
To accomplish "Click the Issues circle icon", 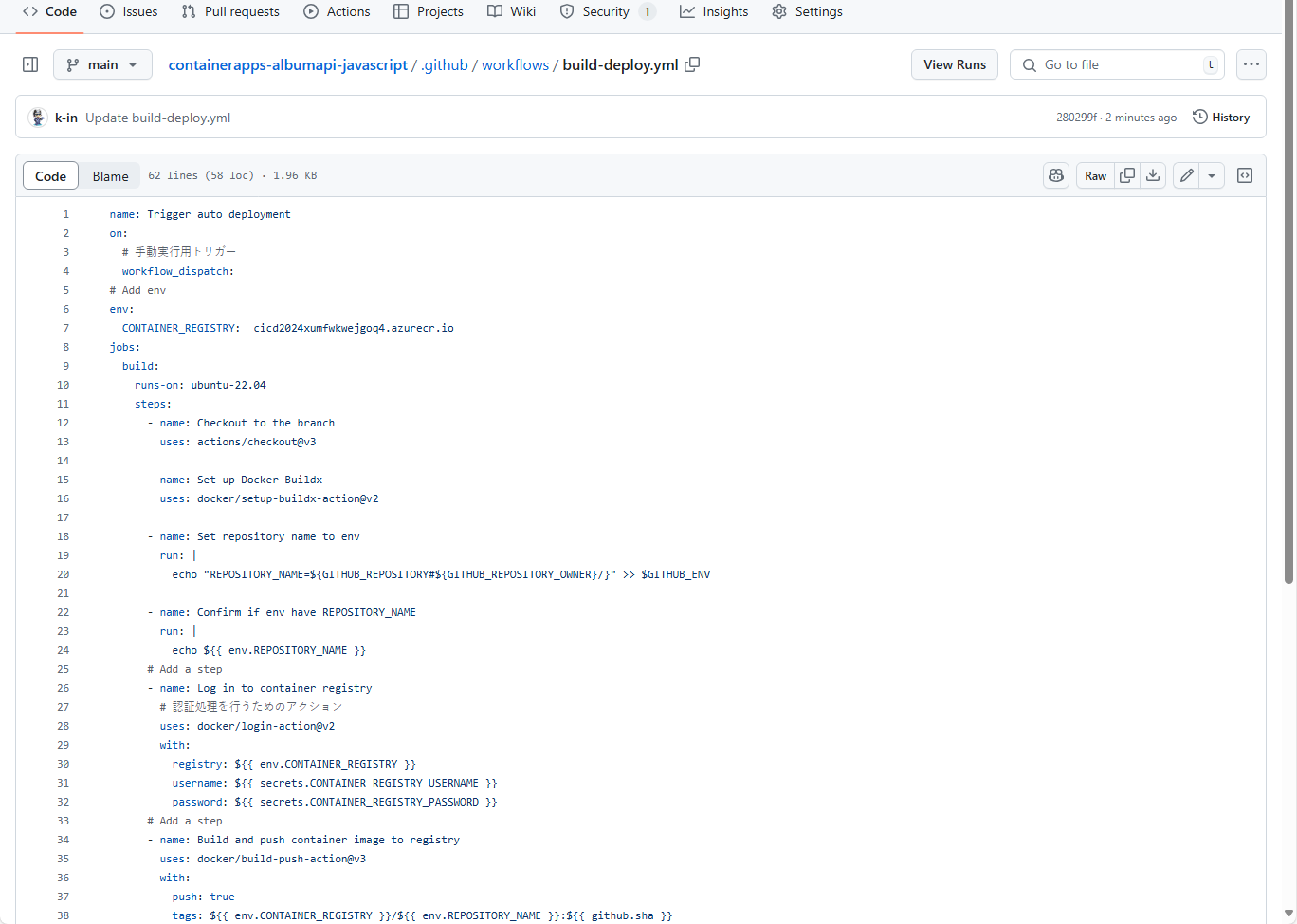I will (107, 11).
